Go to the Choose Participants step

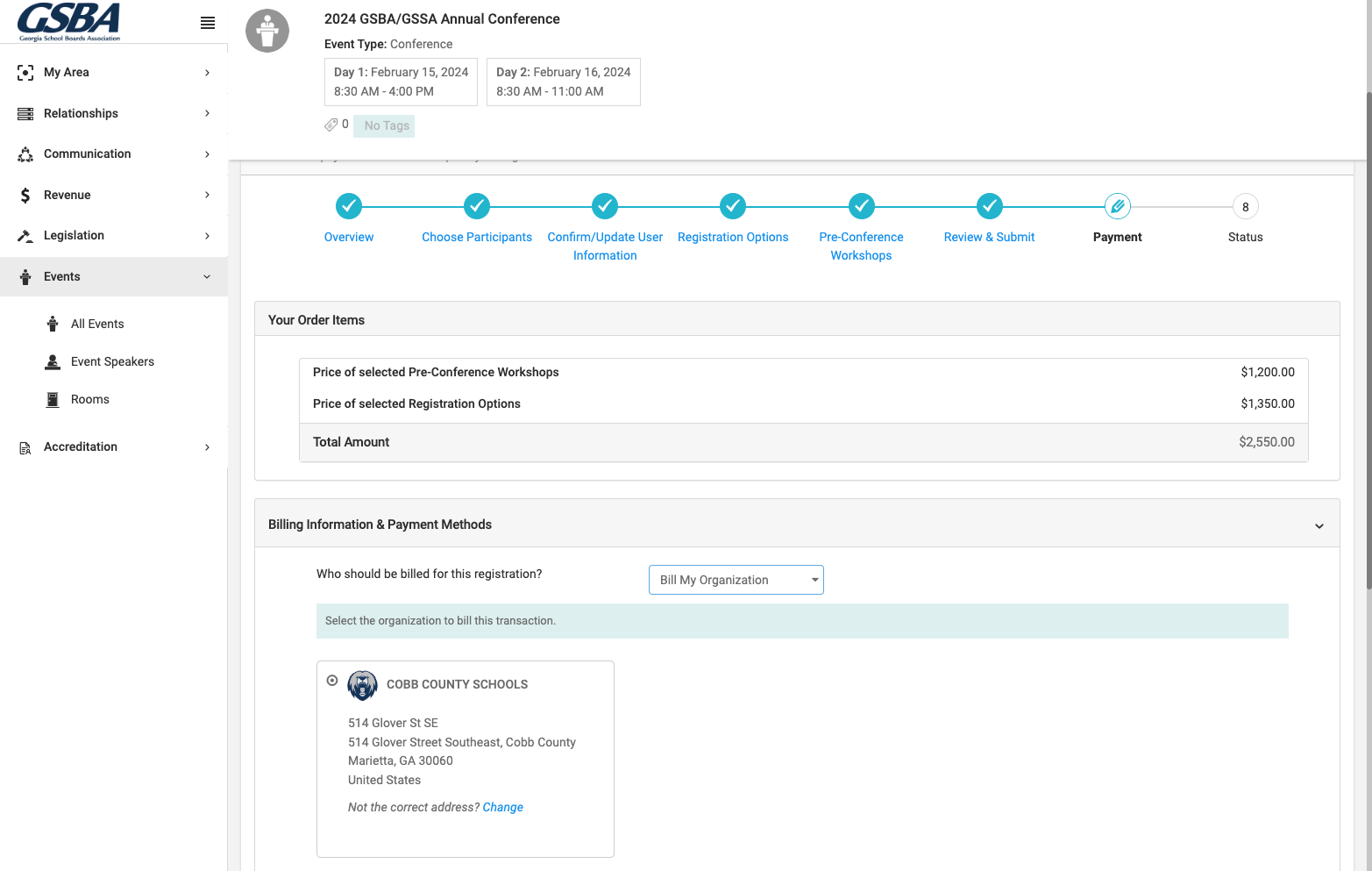[x=477, y=237]
